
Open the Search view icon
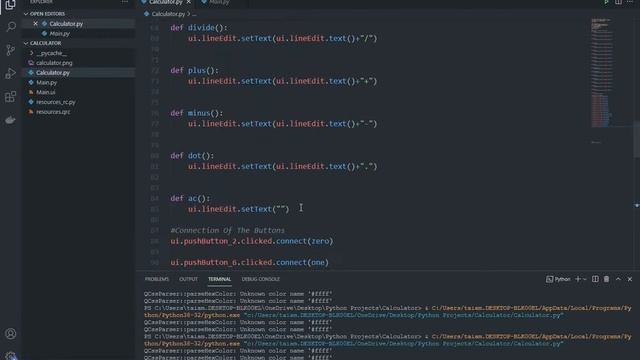coord(11,27)
